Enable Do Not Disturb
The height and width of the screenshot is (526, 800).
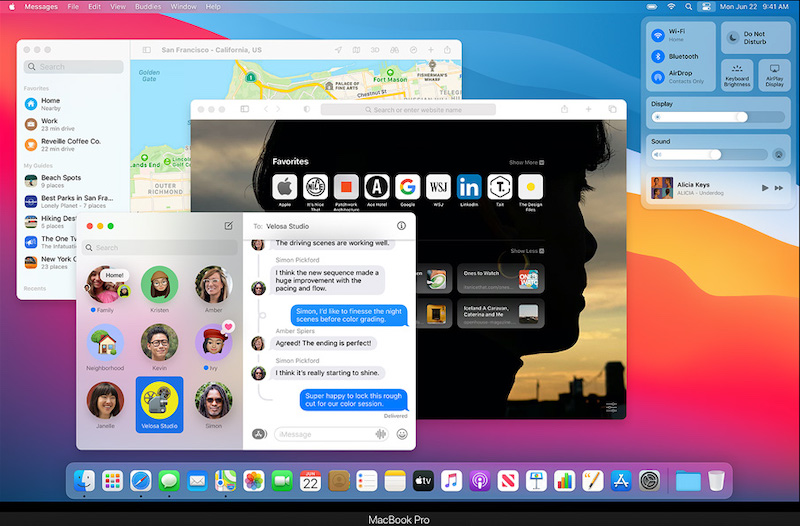[731, 37]
